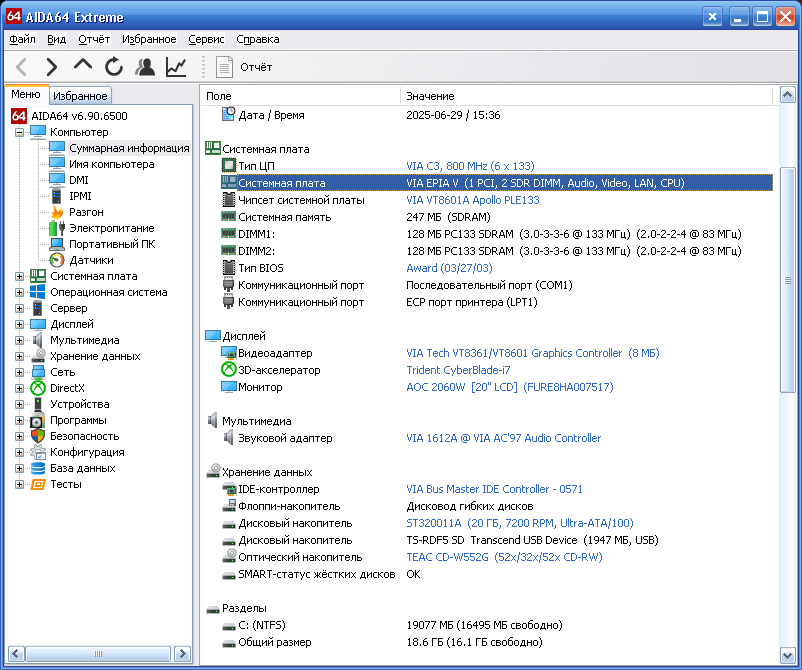
Task: Switch to the Избранное tab
Action: [80, 96]
